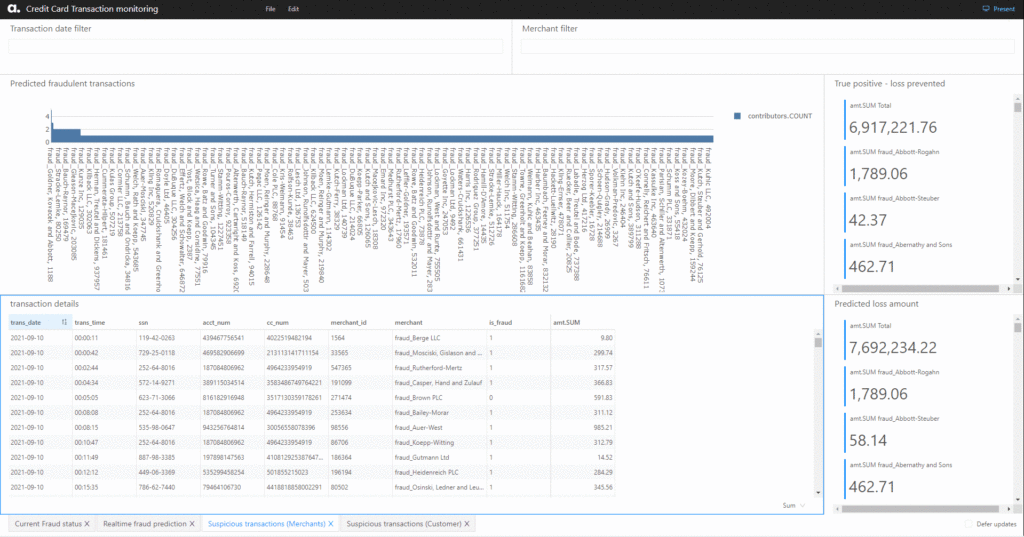Click ssn cell 119-42-0263
The image size is (1024, 537).
(156, 338)
